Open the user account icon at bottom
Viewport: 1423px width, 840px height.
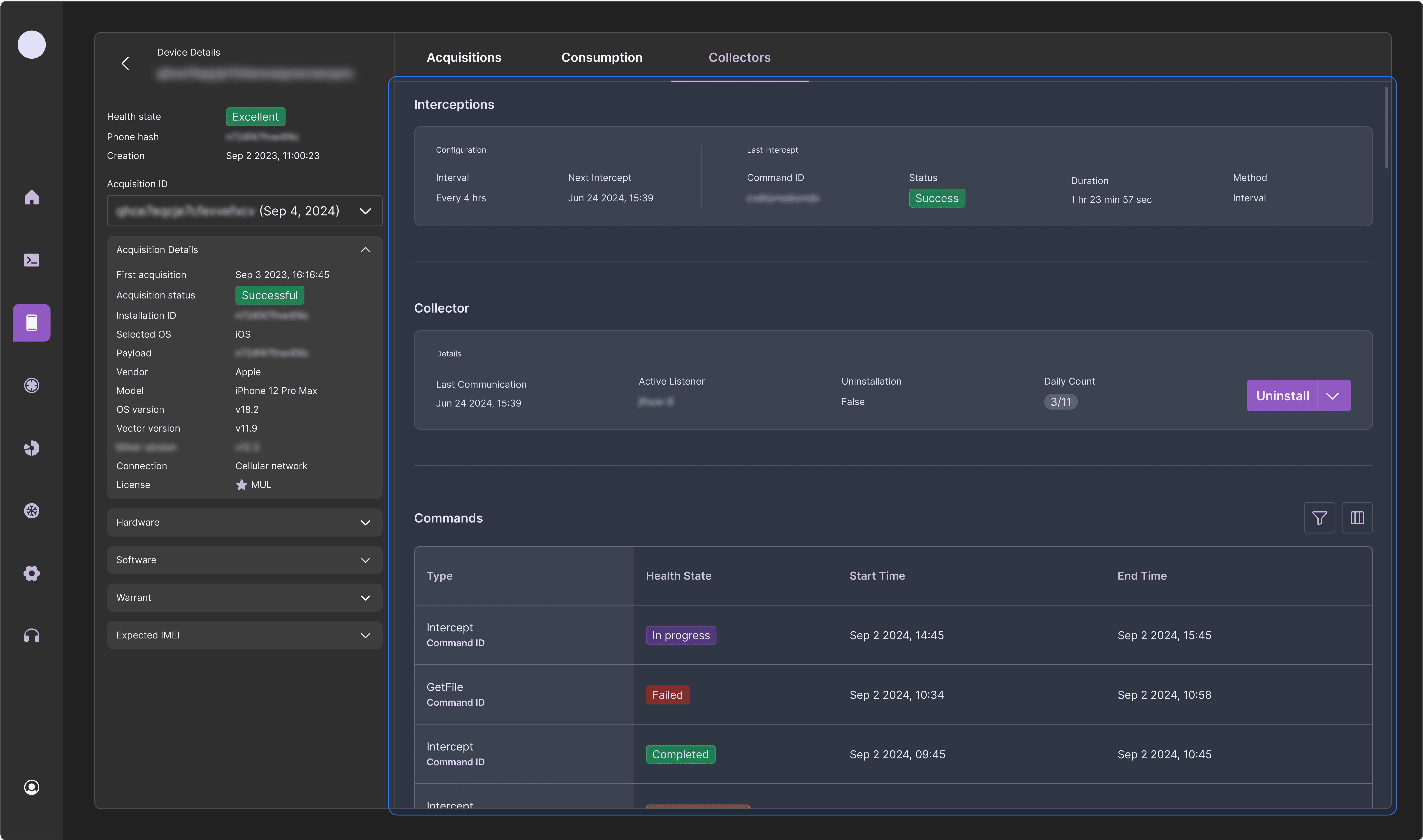[32, 787]
